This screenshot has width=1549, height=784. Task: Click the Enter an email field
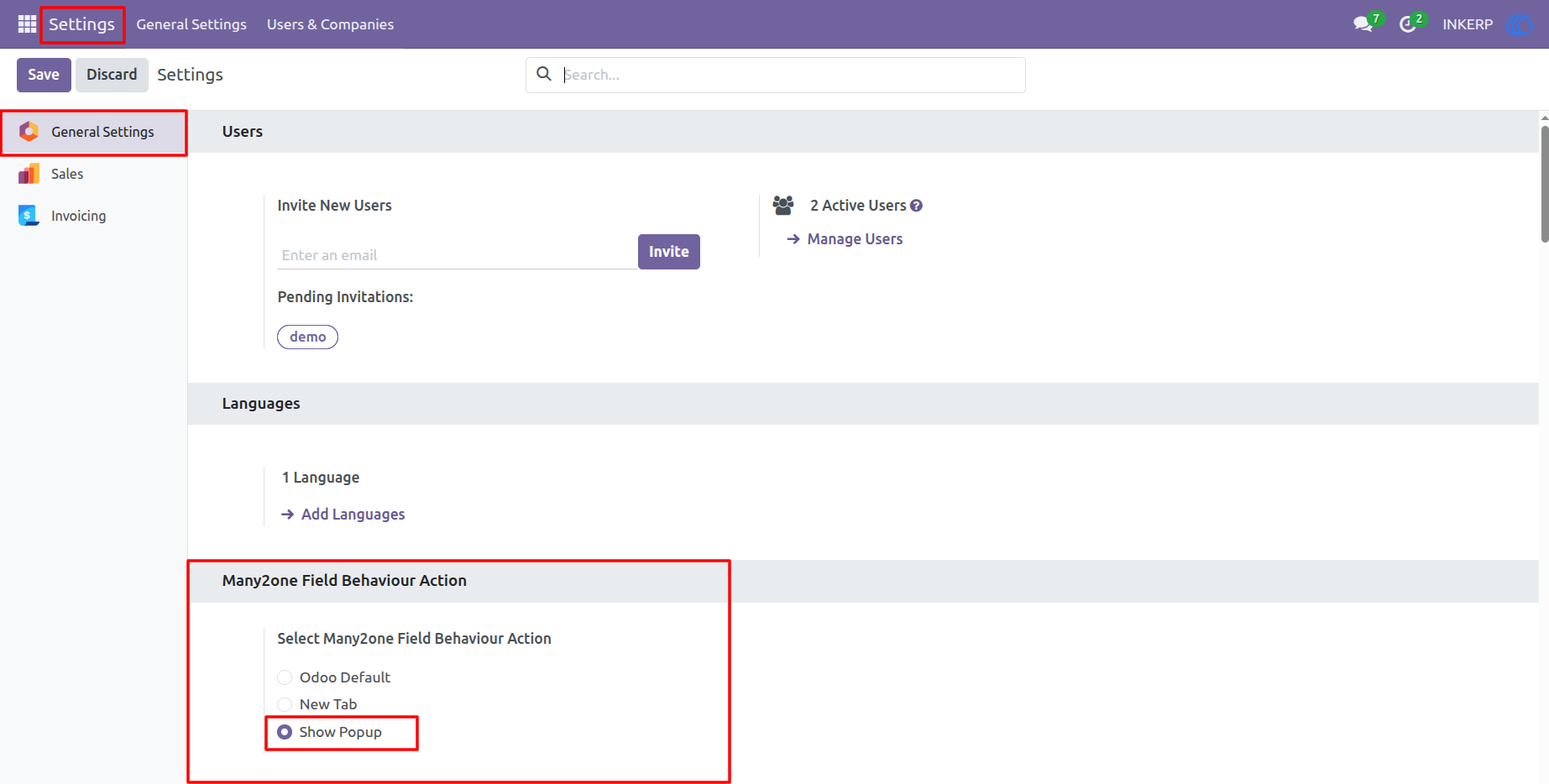(458, 255)
